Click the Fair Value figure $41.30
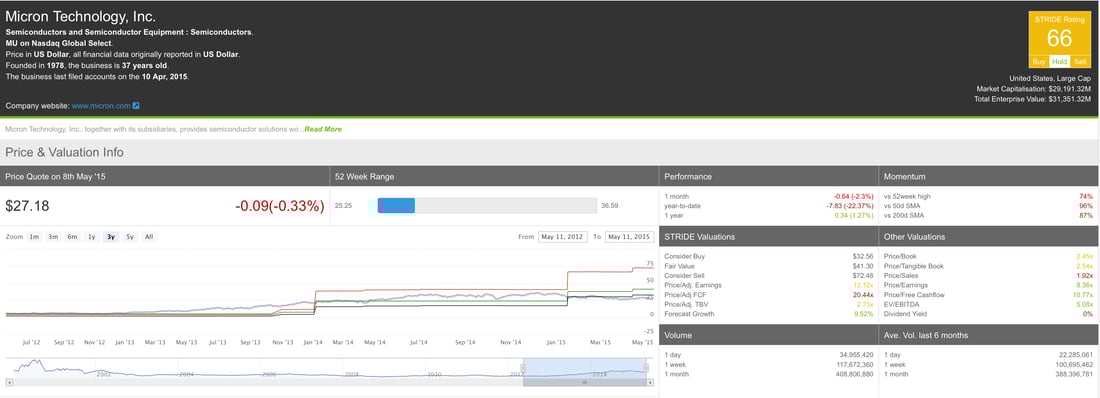 click(x=863, y=266)
